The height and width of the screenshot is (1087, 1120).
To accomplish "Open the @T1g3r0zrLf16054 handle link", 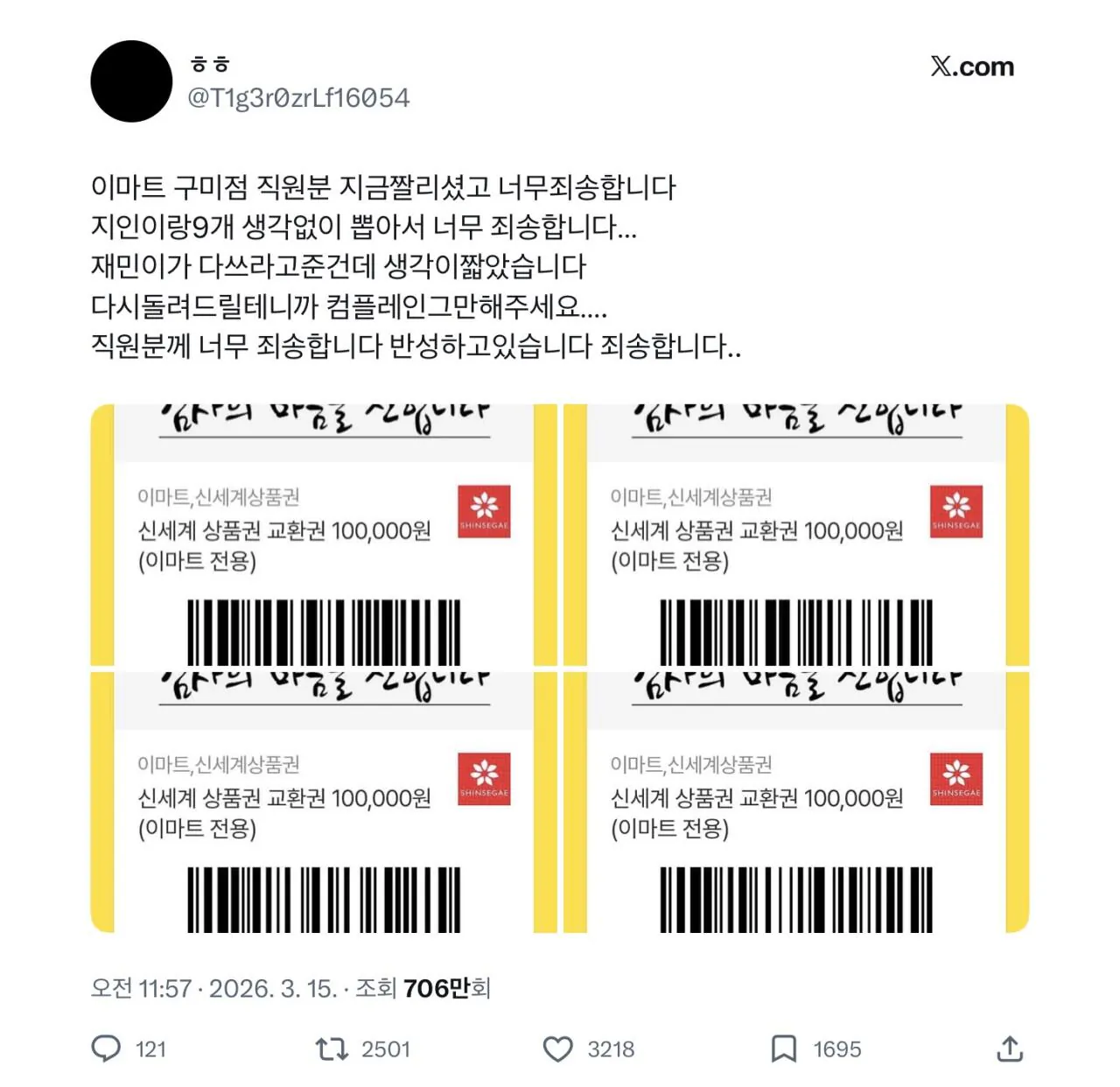I will pos(298,97).
